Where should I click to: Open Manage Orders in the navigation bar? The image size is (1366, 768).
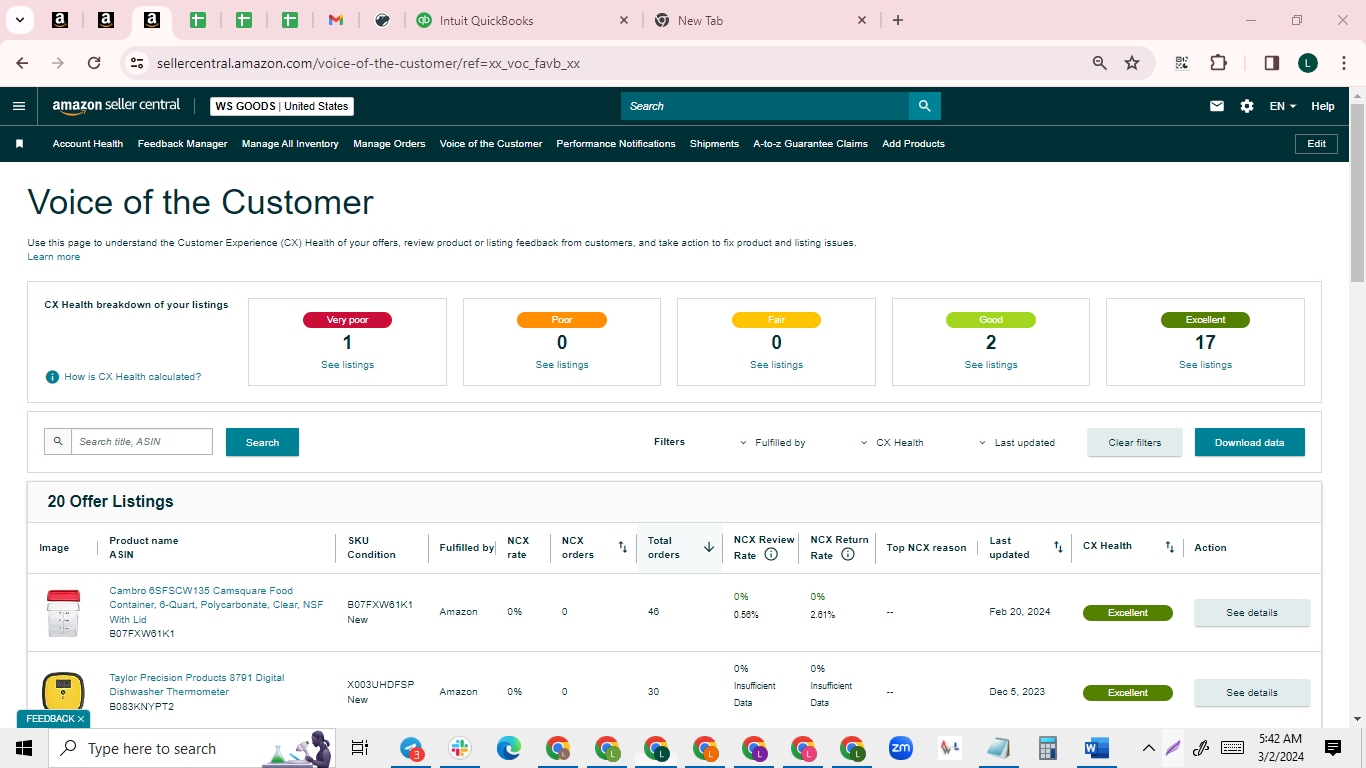389,144
